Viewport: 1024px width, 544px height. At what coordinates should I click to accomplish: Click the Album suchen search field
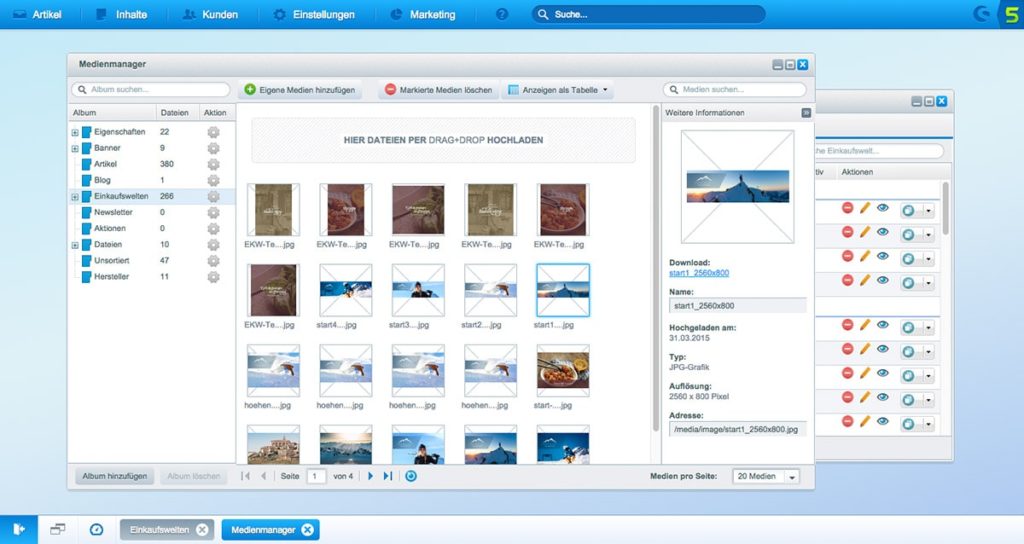coord(151,89)
